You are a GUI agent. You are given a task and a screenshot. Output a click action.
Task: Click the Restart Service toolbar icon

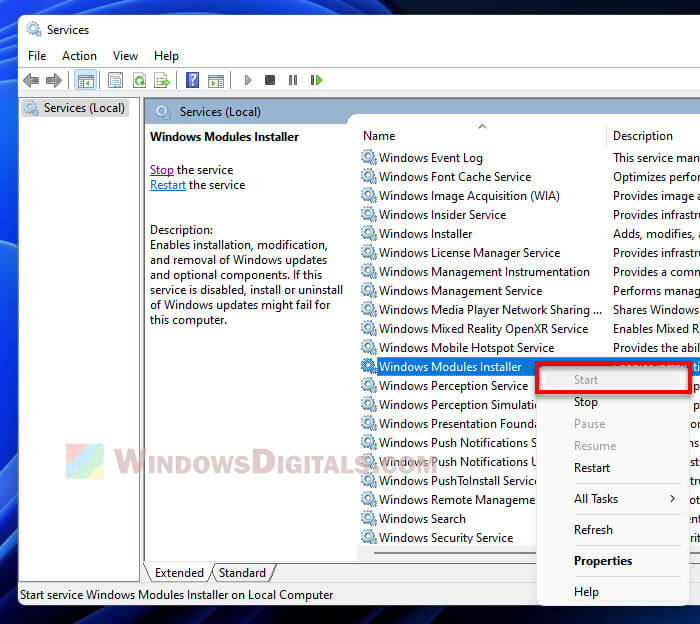[316, 80]
